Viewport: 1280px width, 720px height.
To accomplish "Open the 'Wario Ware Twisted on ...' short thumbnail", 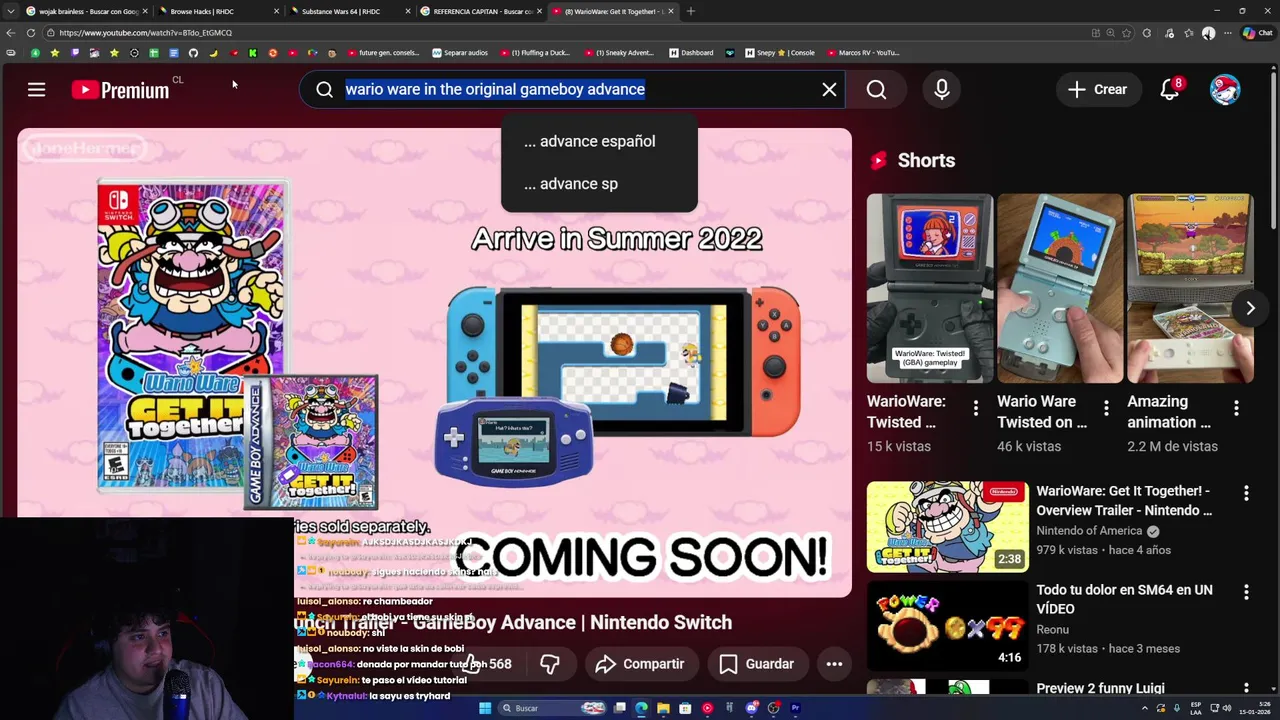I will coord(1060,288).
